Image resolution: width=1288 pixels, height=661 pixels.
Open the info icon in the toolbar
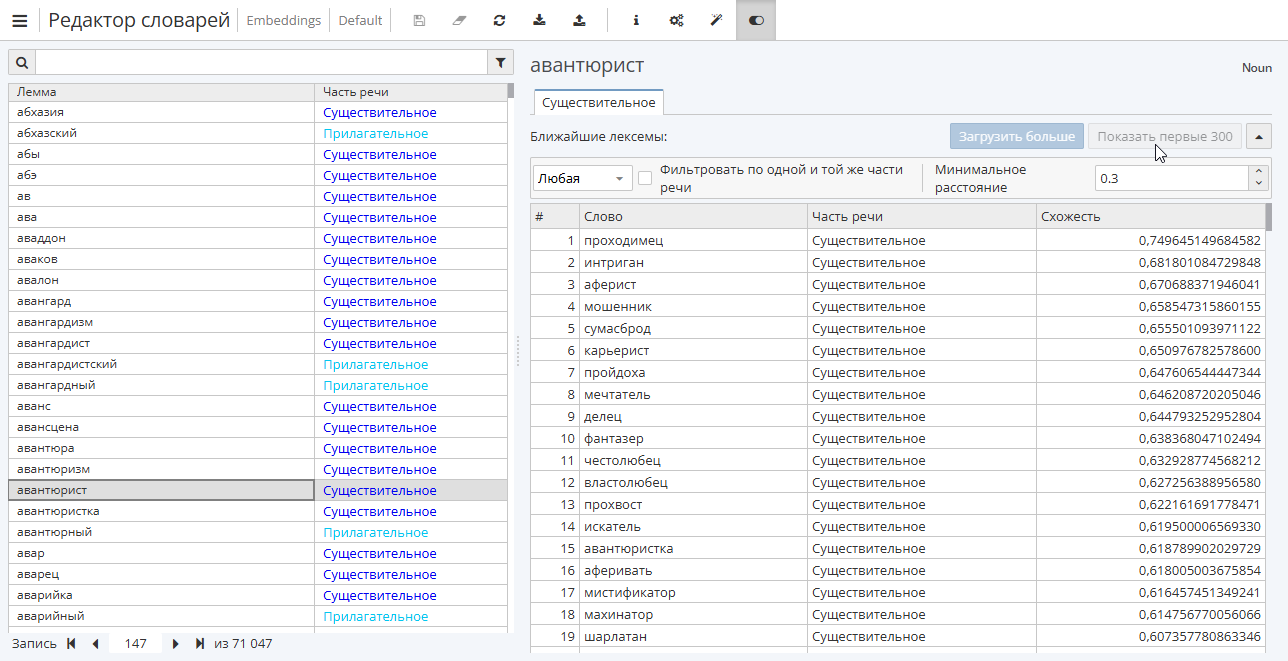coord(636,20)
